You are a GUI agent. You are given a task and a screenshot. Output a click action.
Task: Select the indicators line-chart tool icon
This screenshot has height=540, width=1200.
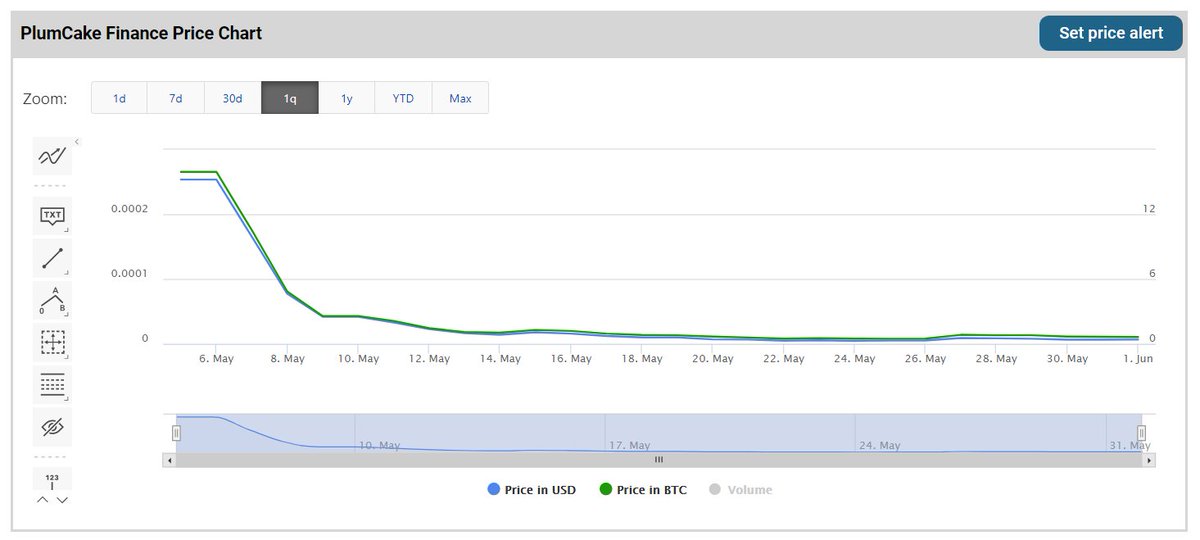coord(52,156)
